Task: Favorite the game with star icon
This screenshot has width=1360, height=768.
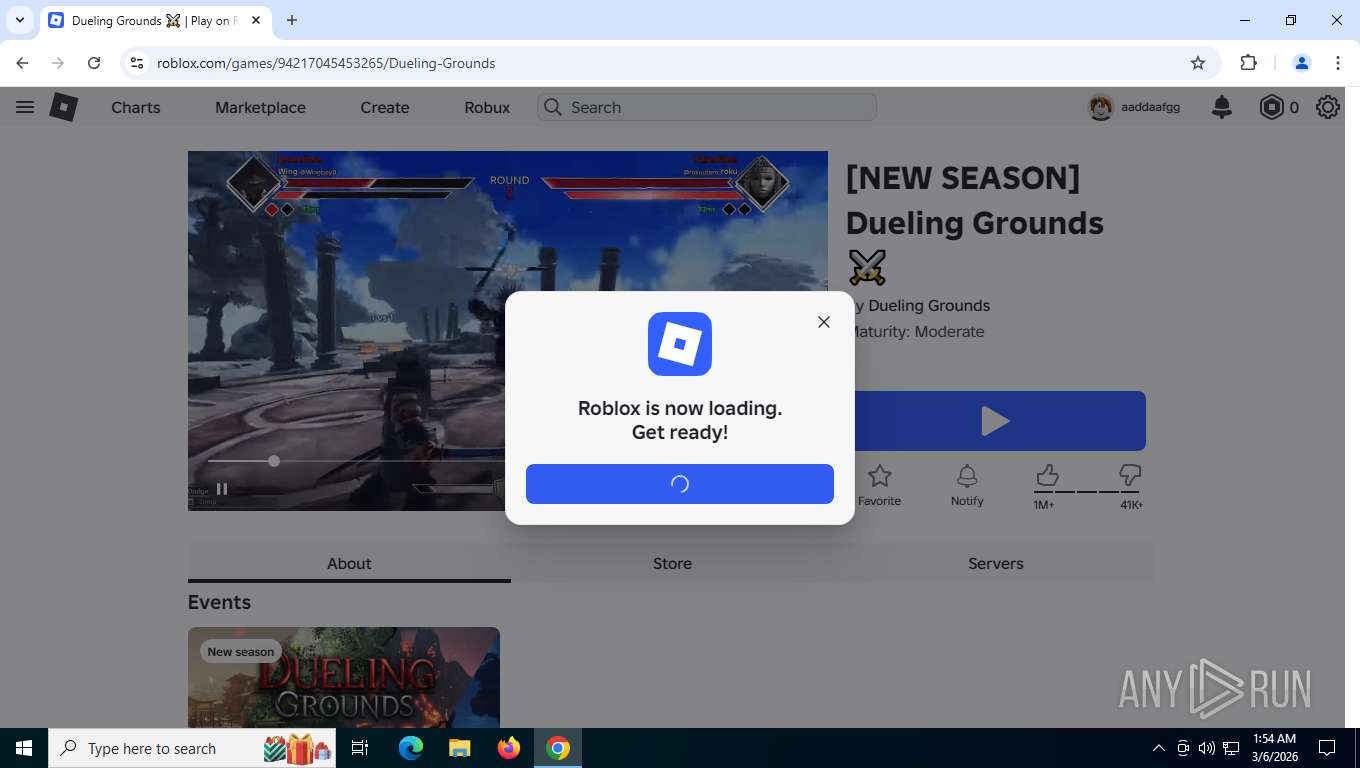Action: point(879,486)
